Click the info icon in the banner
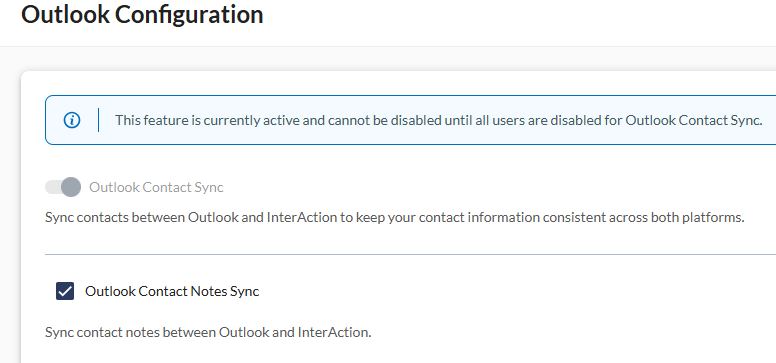The image size is (776, 363). coord(72,120)
